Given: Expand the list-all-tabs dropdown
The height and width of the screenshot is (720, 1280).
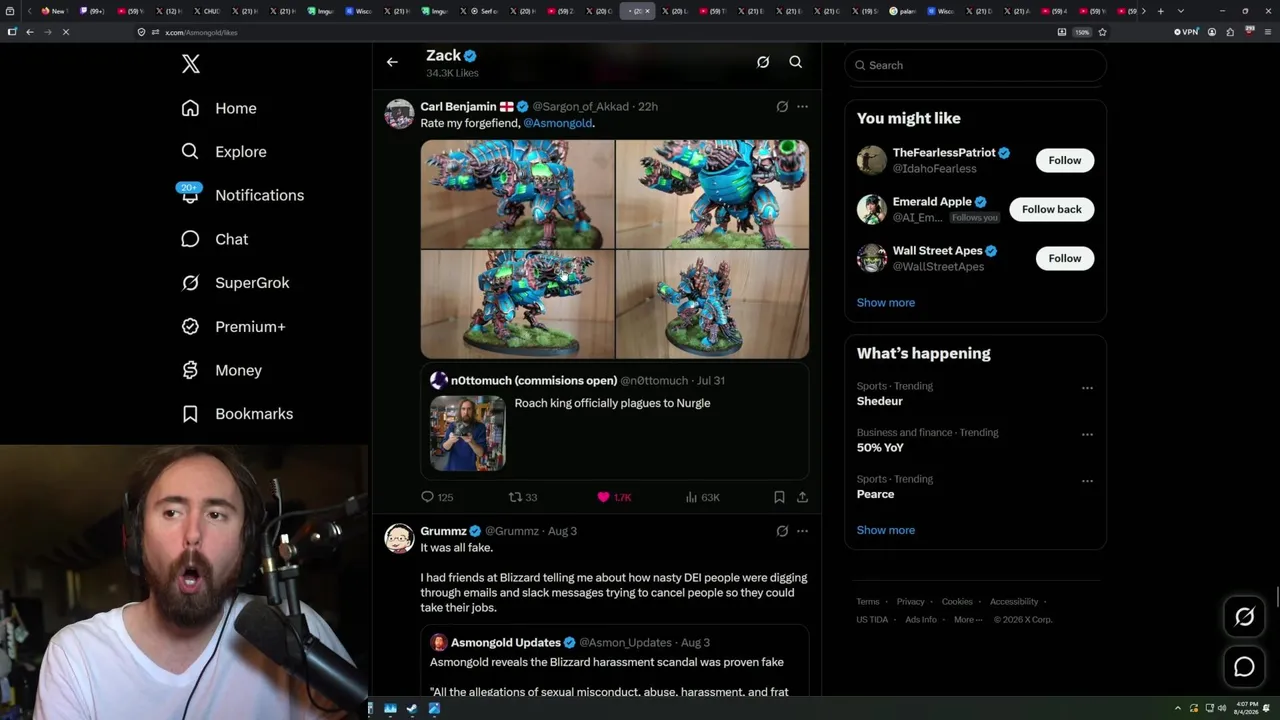Looking at the screenshot, I should click(x=1181, y=11).
